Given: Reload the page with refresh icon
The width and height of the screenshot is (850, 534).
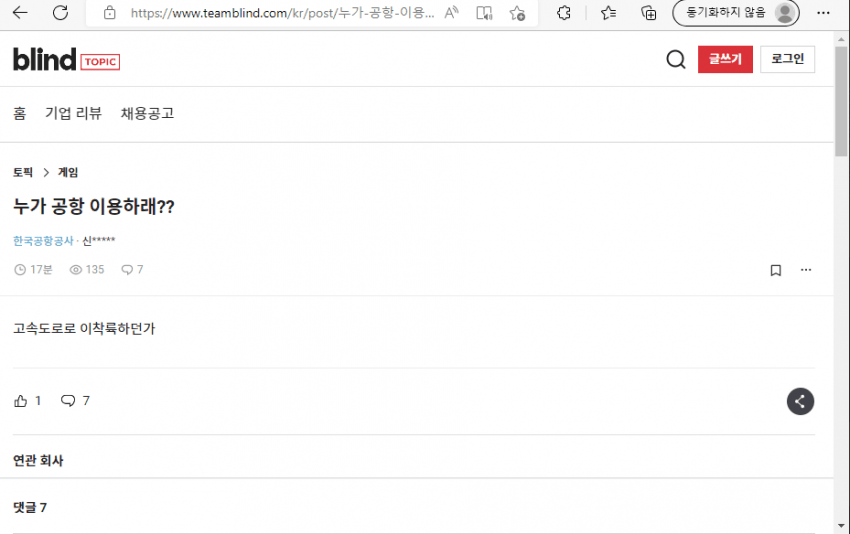Looking at the screenshot, I should point(60,12).
